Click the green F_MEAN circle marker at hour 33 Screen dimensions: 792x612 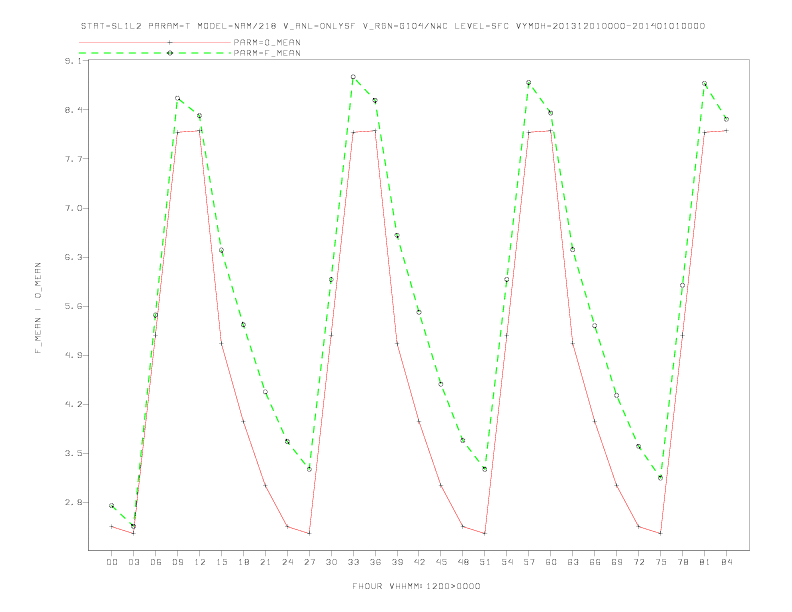tap(353, 77)
